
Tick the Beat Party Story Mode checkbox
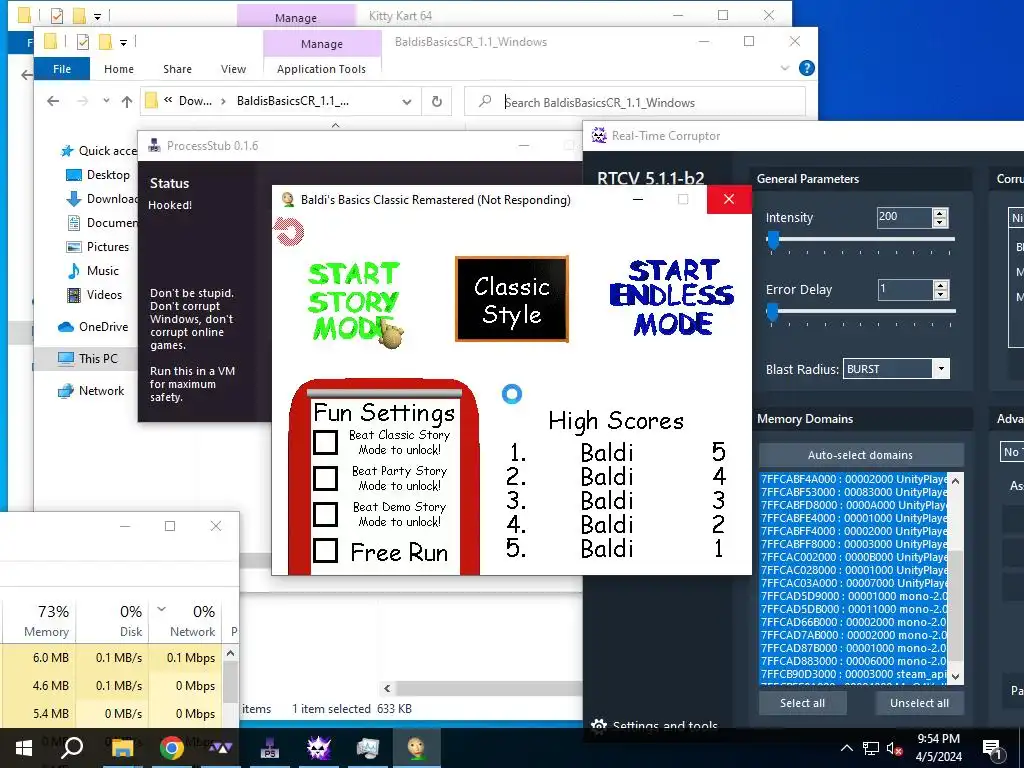[325, 478]
